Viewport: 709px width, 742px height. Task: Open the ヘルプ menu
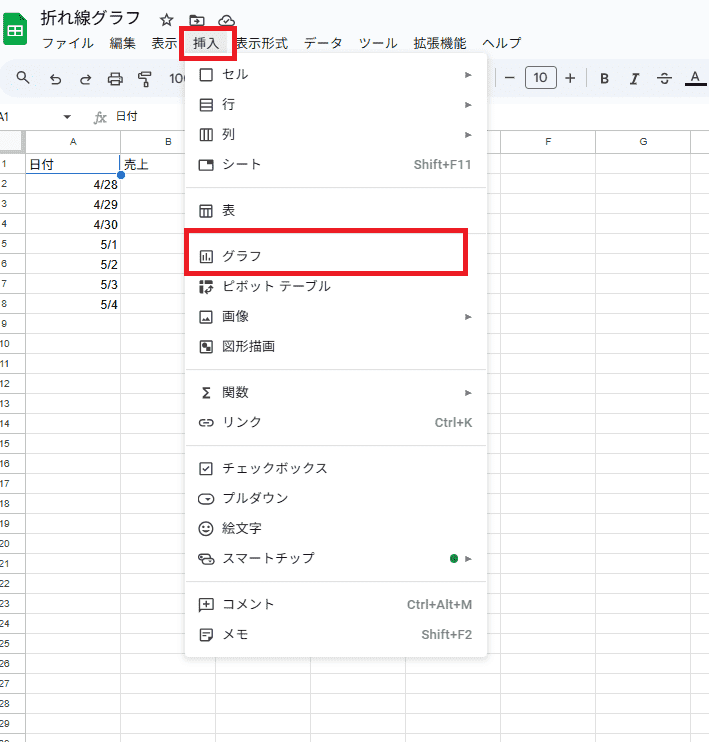(502, 43)
